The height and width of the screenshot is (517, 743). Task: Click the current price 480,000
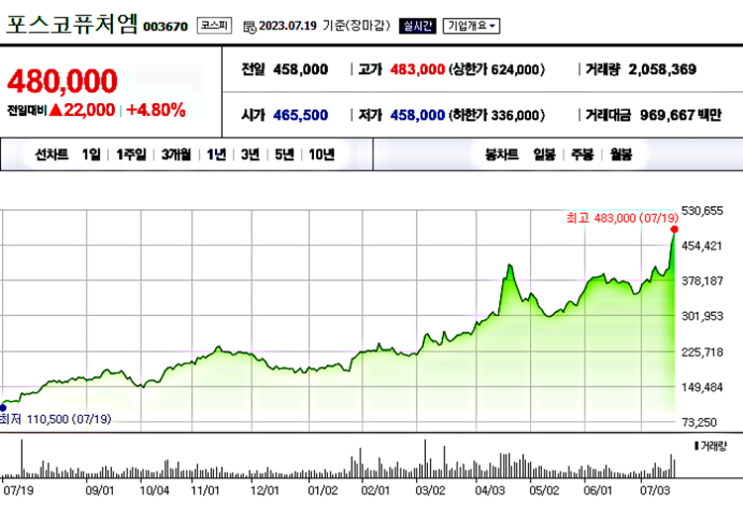click(x=62, y=81)
